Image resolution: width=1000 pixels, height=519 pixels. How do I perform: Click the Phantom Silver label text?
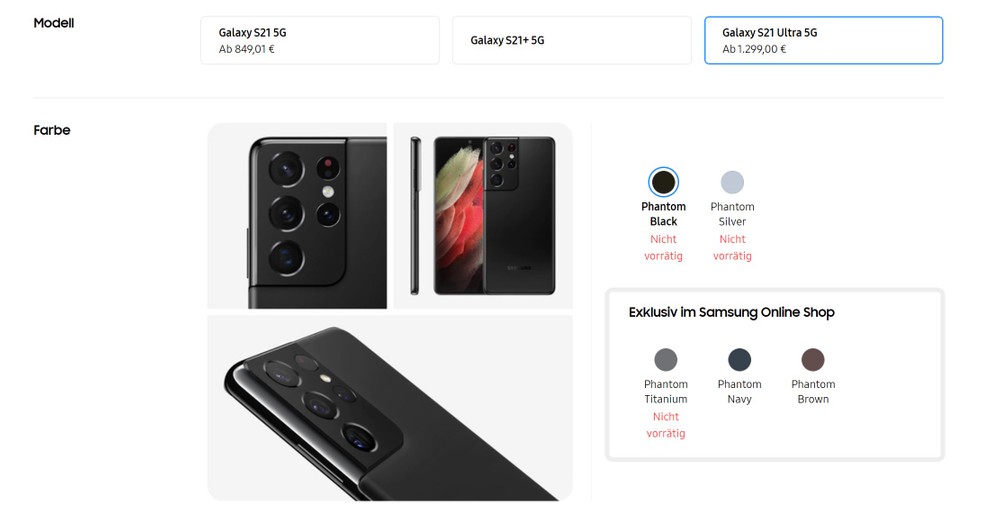pyautogui.click(x=732, y=214)
